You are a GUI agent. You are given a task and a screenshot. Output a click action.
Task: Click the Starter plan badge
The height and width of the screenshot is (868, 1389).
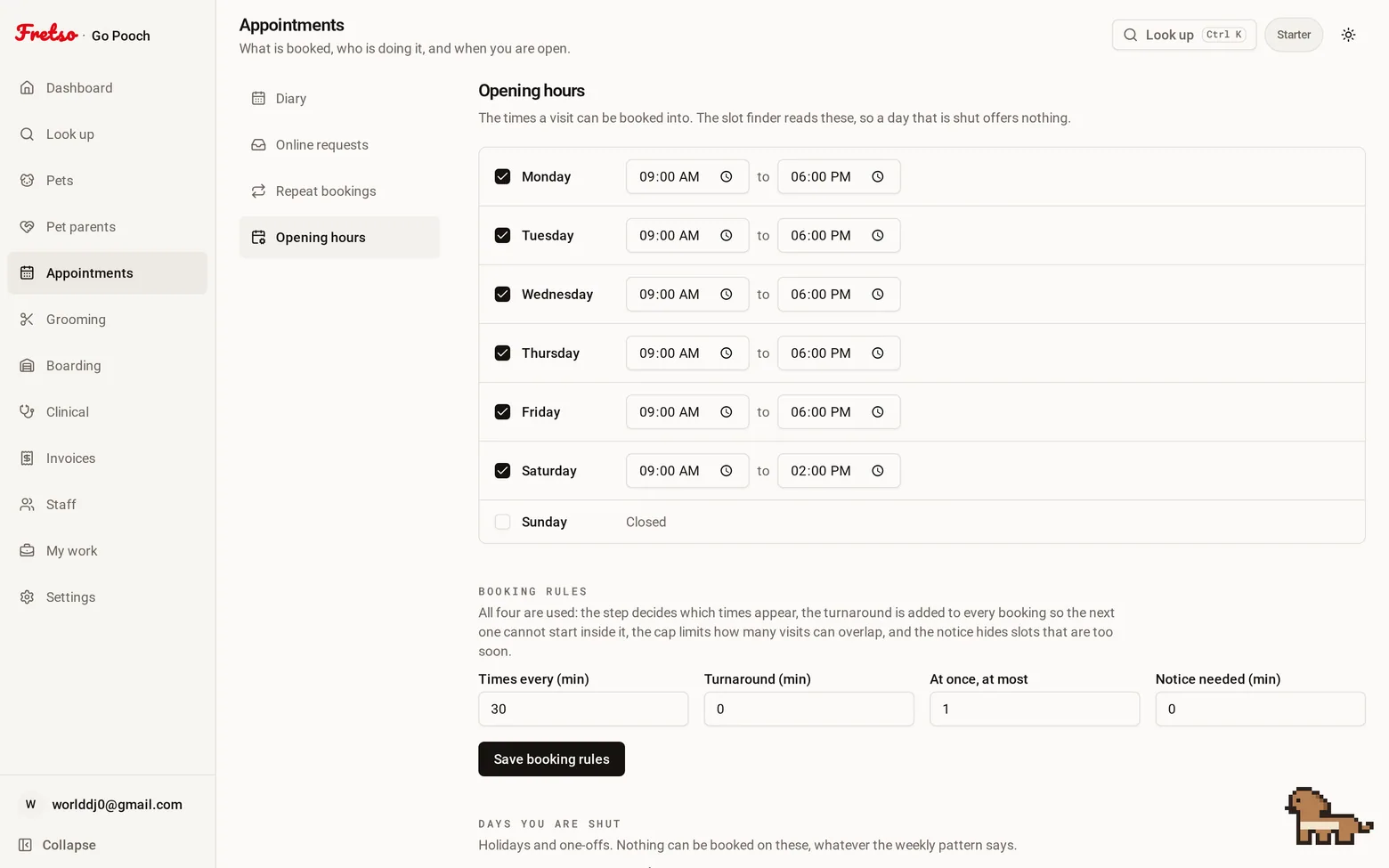pos(1294,35)
